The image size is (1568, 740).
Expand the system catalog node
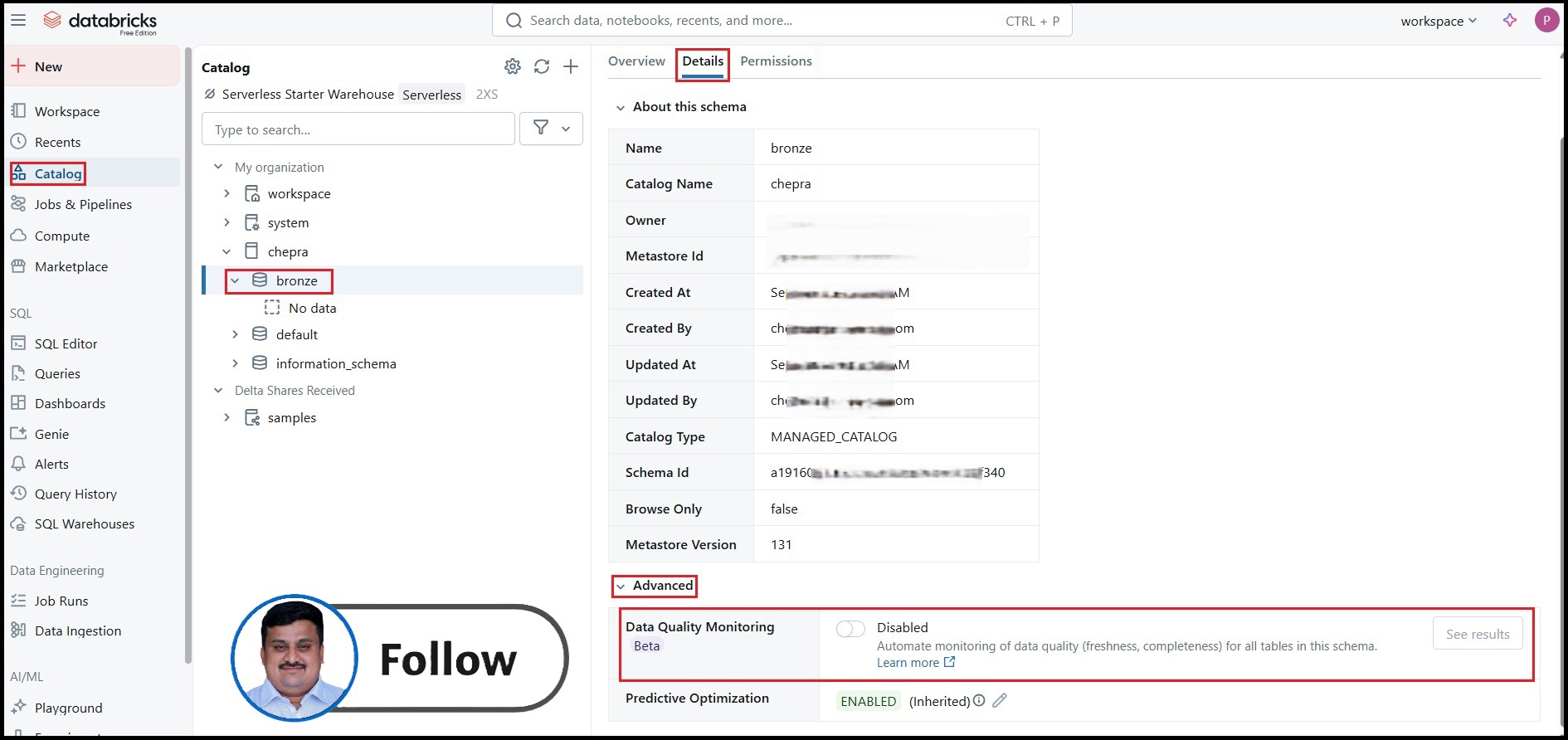[x=226, y=222]
